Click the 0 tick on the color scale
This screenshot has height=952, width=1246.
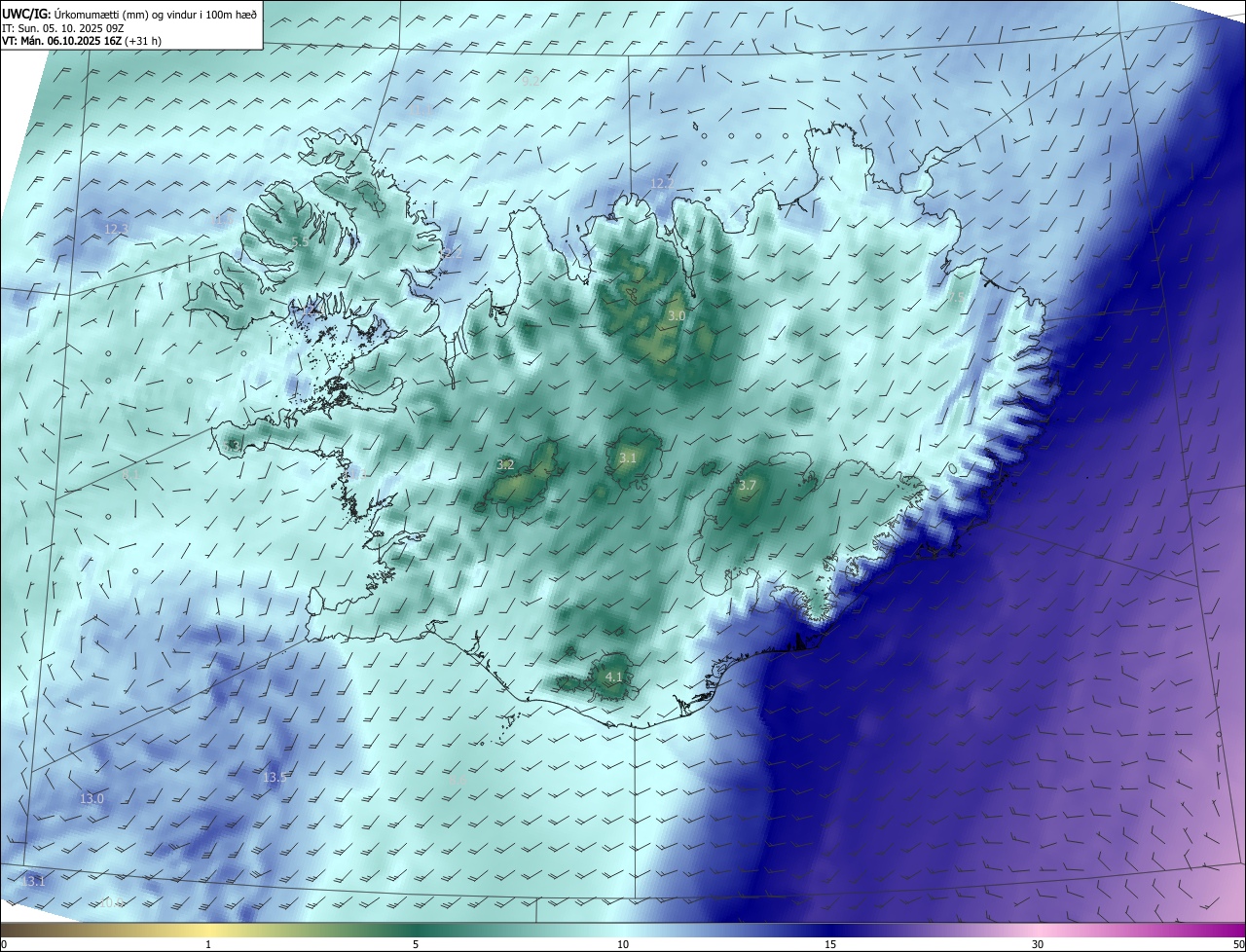(4, 944)
